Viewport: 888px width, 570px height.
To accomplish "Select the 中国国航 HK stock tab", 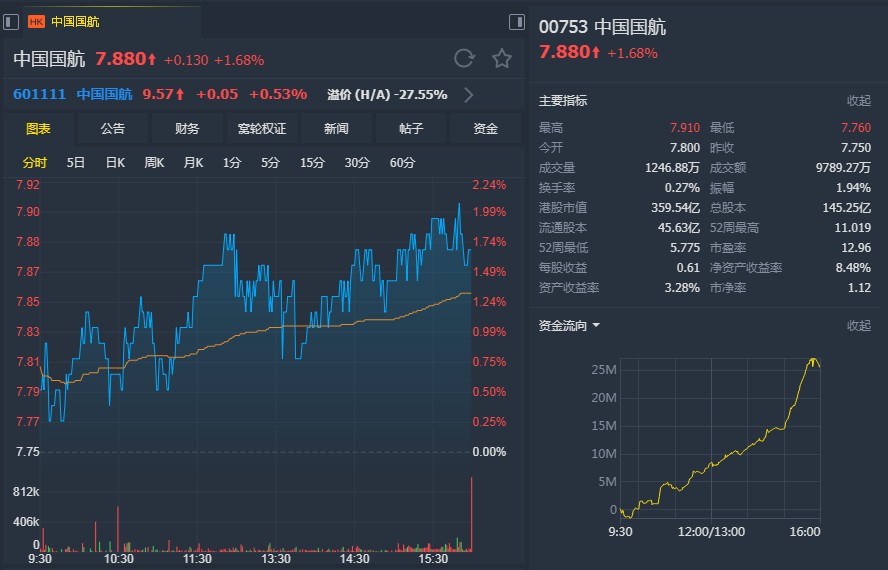I will pos(74,21).
